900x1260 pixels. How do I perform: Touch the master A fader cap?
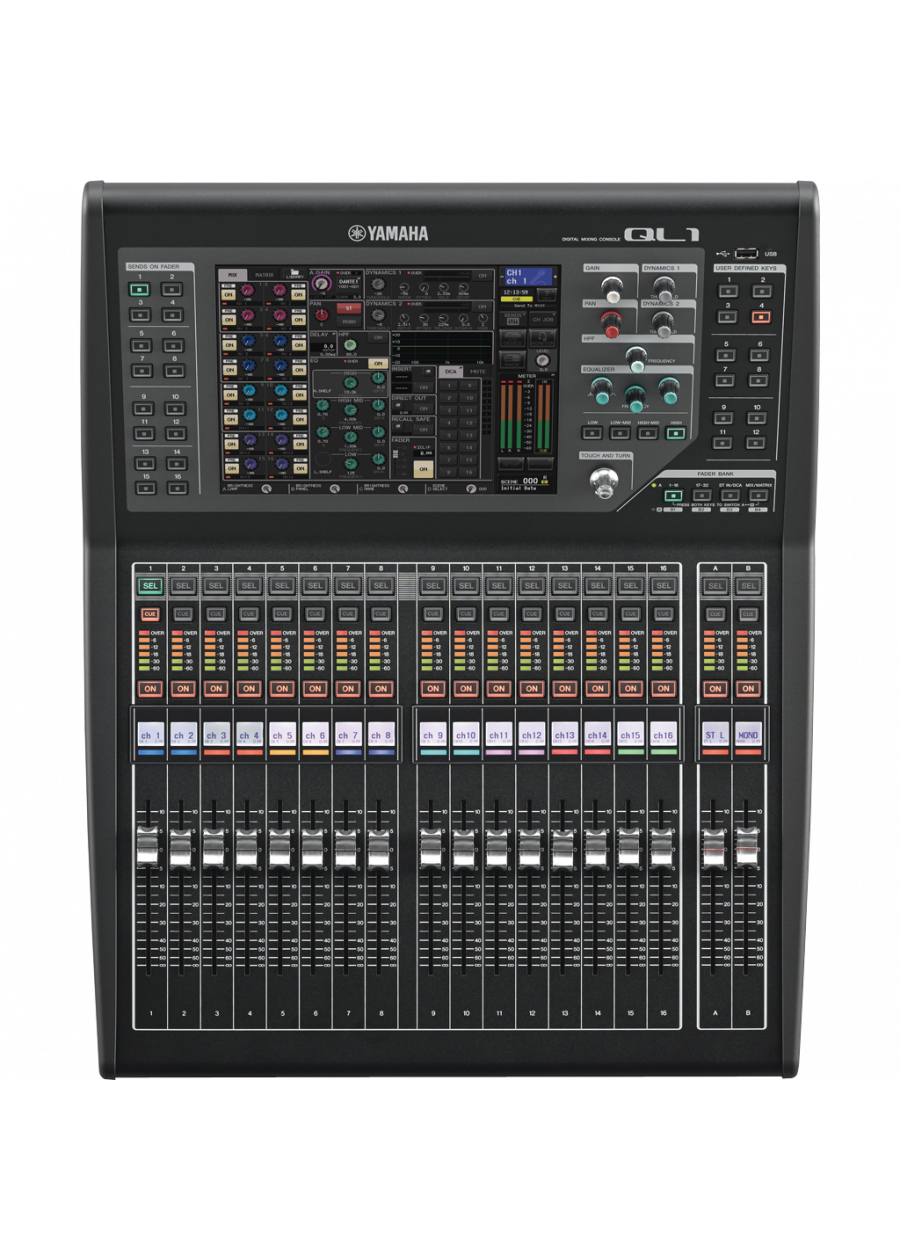(x=713, y=848)
